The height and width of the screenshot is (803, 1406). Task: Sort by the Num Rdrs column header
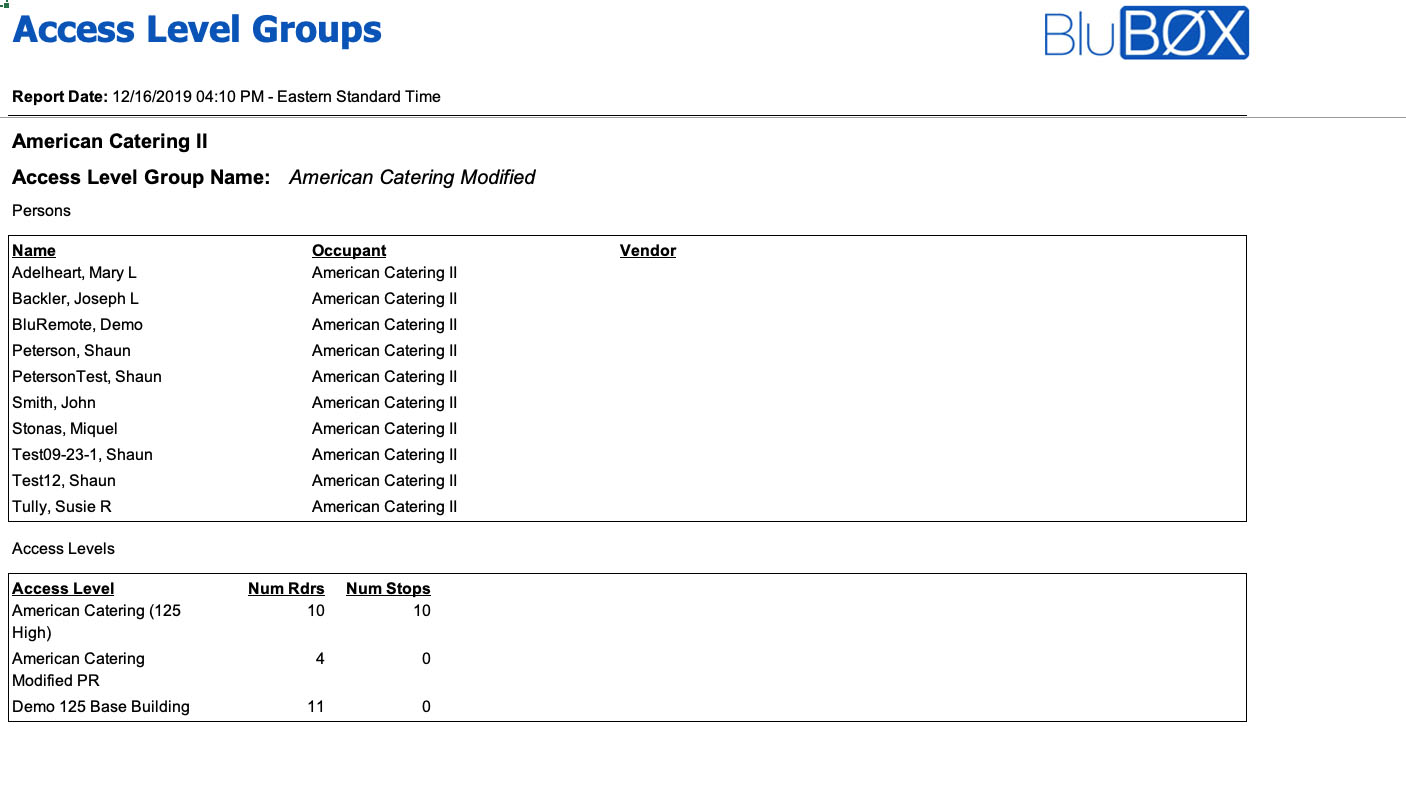tap(286, 588)
